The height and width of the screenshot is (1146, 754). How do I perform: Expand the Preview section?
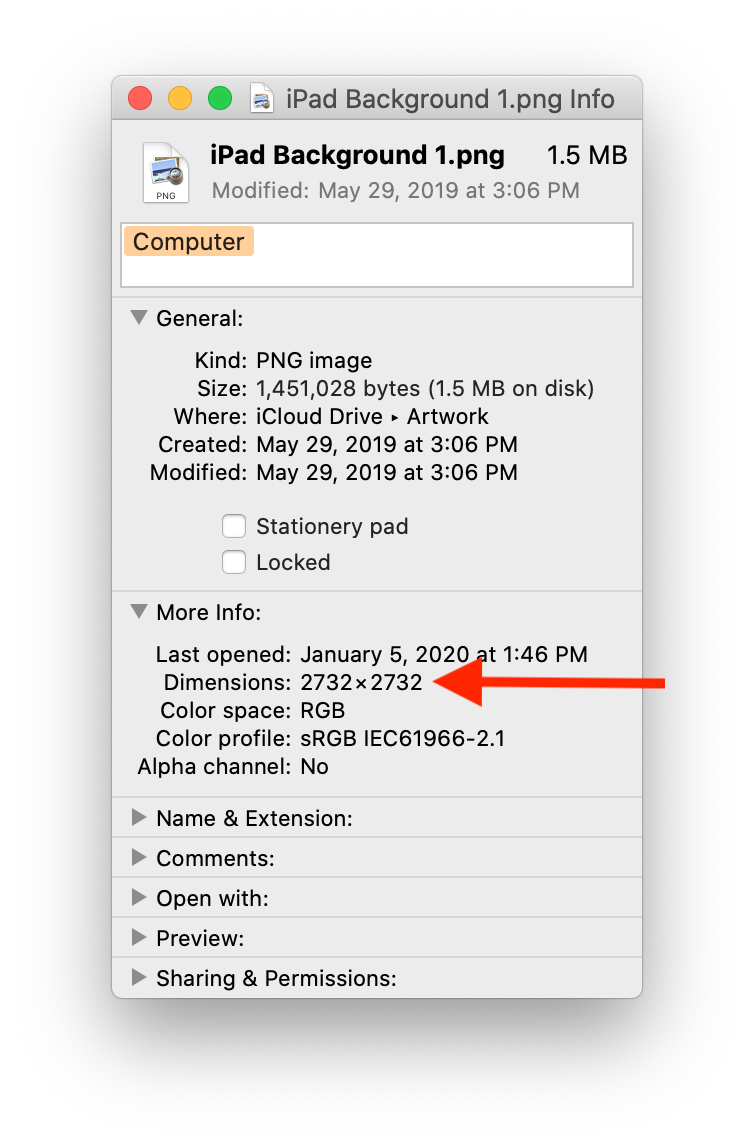point(139,938)
